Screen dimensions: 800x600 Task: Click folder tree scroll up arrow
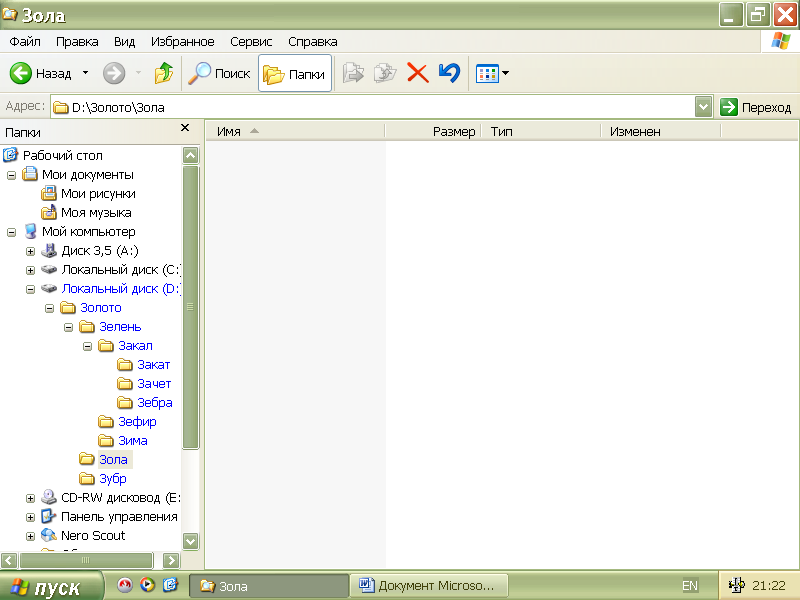190,155
